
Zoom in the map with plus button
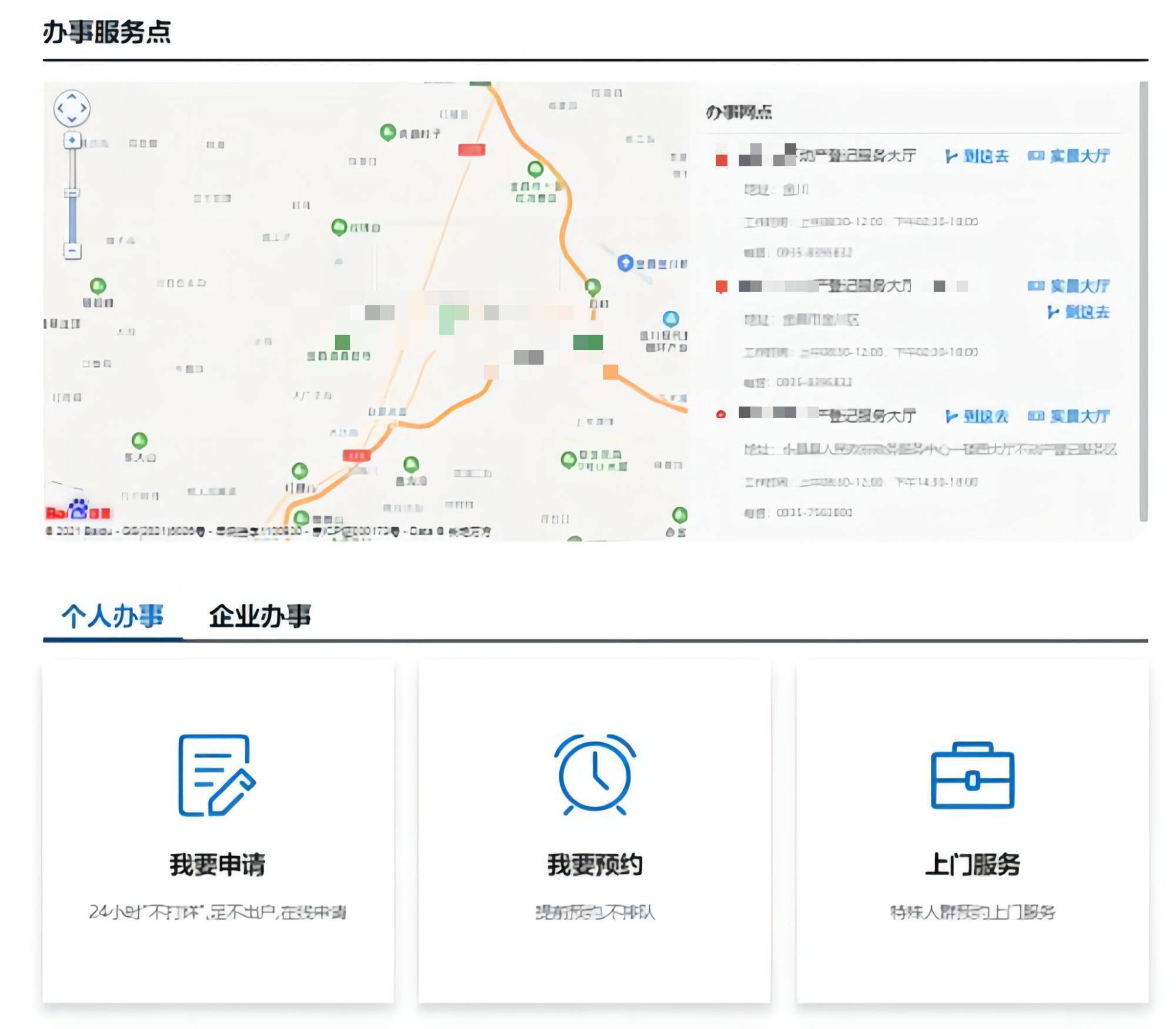(72, 140)
